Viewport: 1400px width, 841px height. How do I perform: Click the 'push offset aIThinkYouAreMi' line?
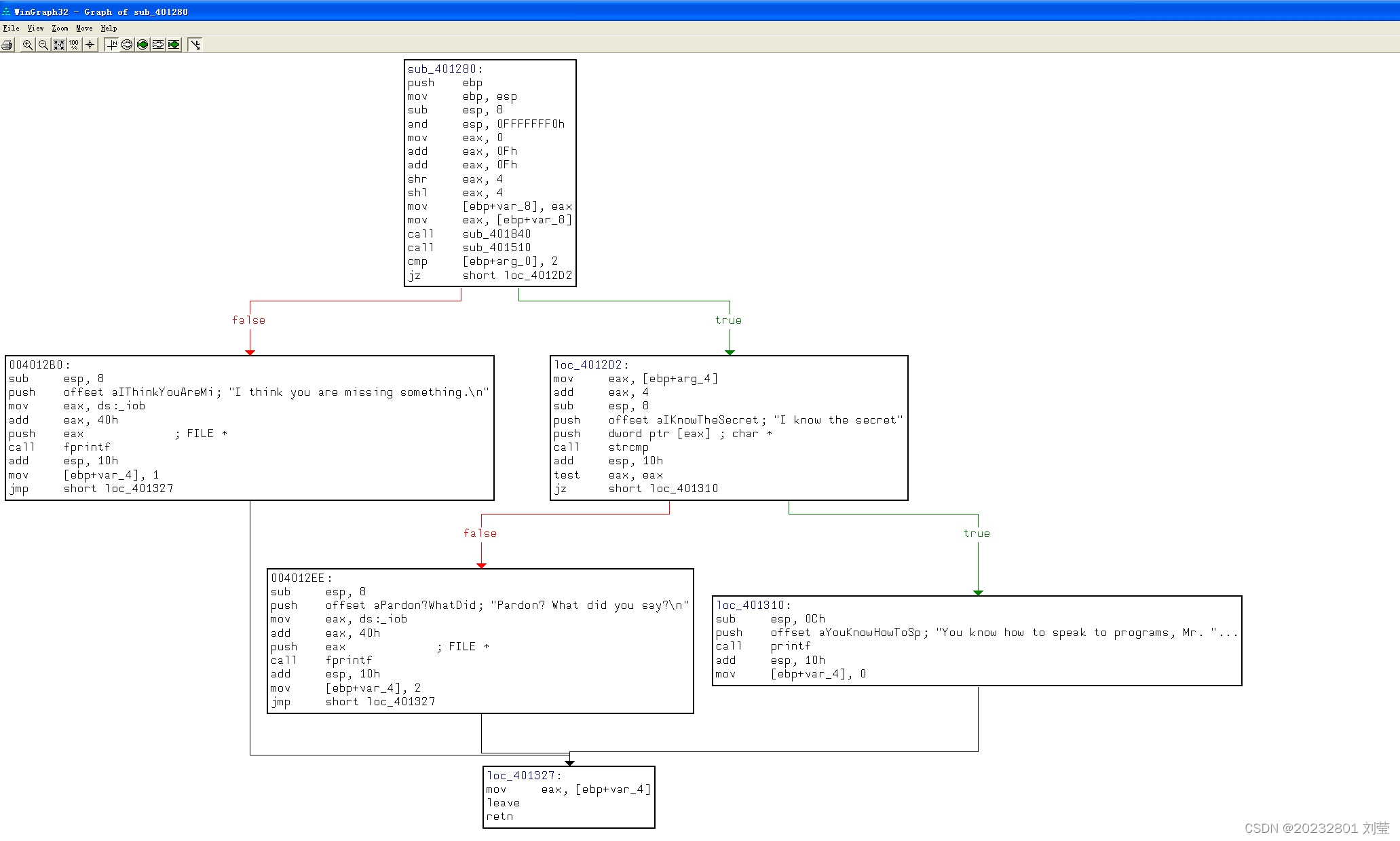(x=248, y=392)
